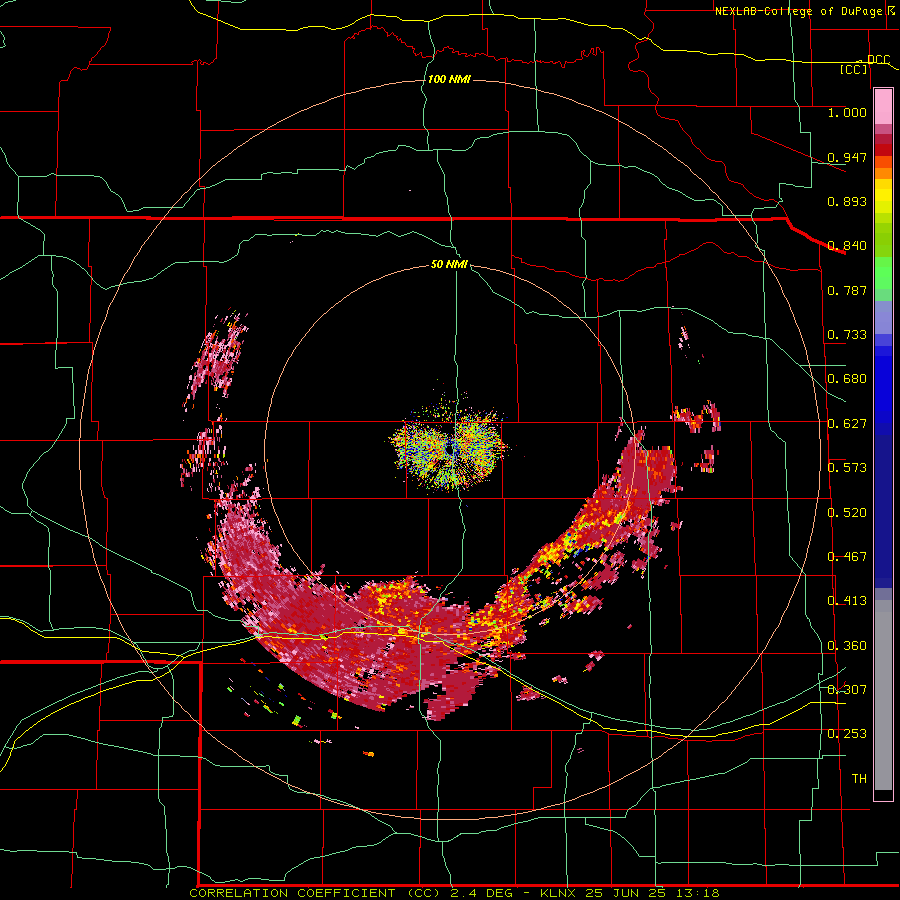Click the 0.307 value on color scale
The height and width of the screenshot is (900, 900).
847,690
